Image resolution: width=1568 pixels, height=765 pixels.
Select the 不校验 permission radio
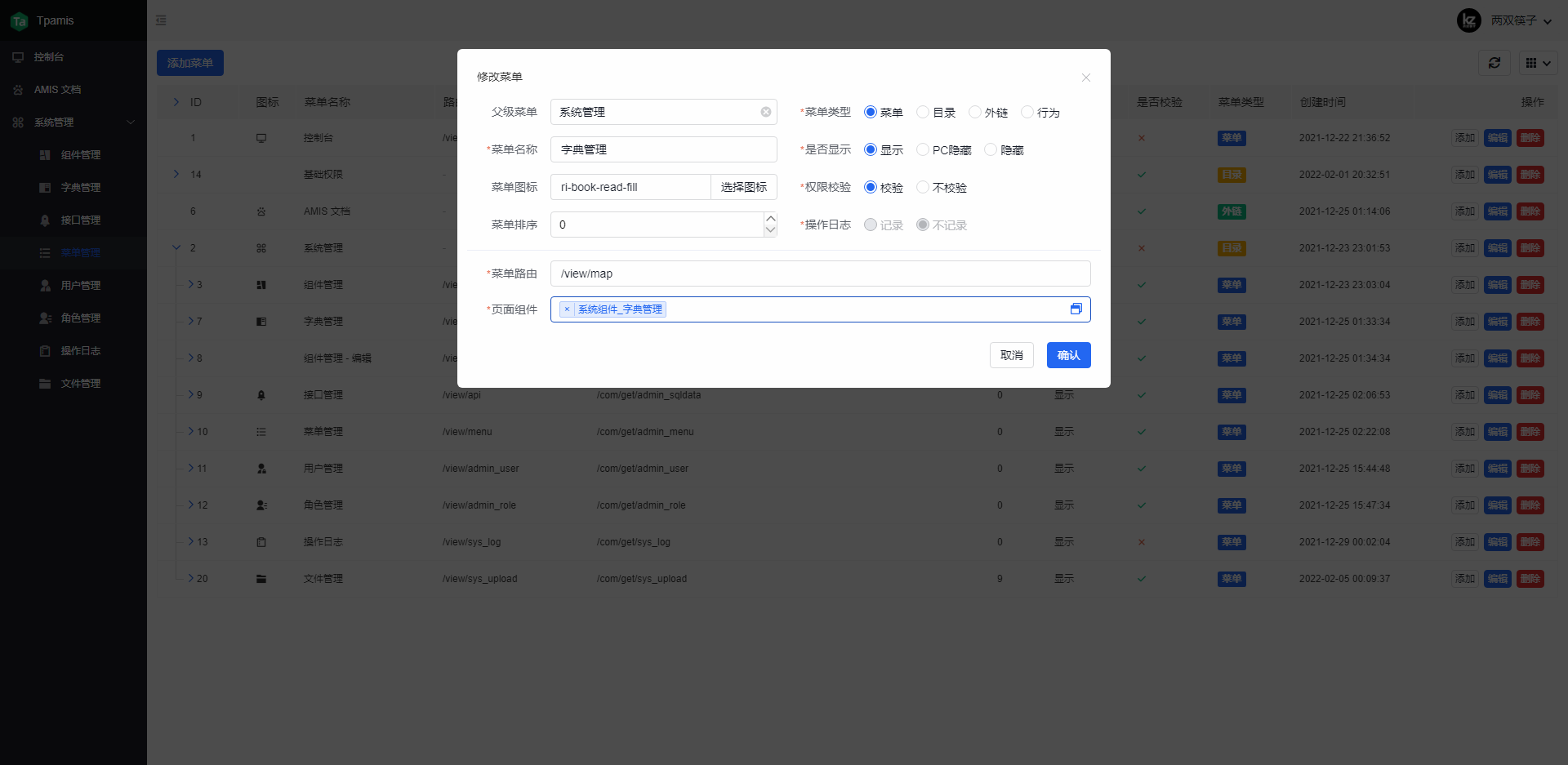[x=923, y=187]
